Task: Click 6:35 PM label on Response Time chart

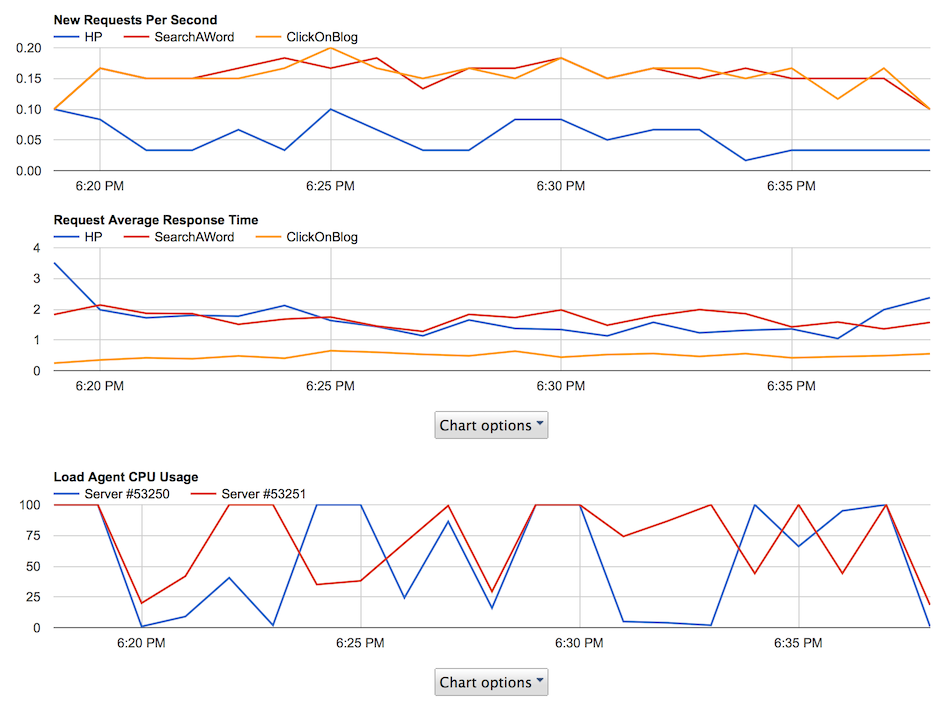Action: (791, 386)
